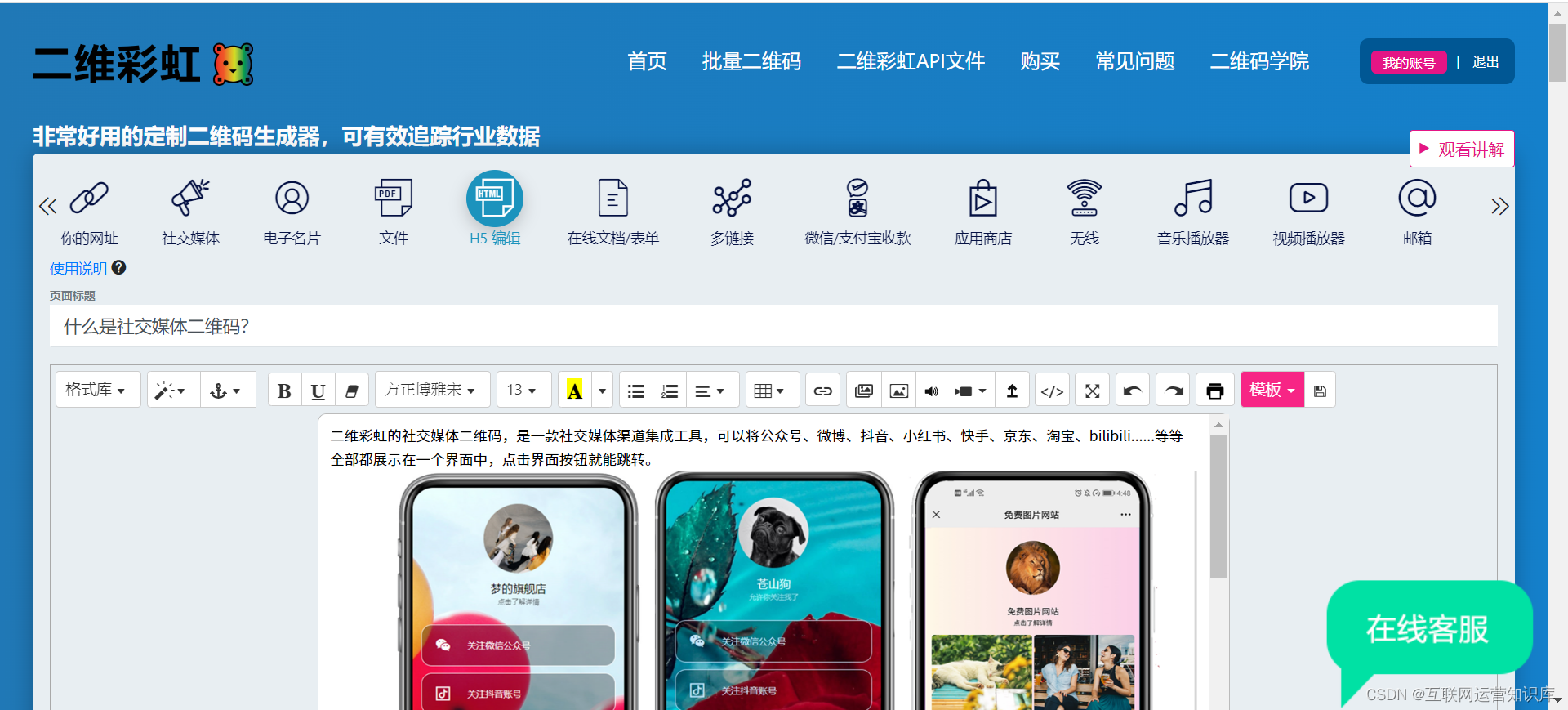
Task: Insert unordered bullet list
Action: click(x=636, y=391)
